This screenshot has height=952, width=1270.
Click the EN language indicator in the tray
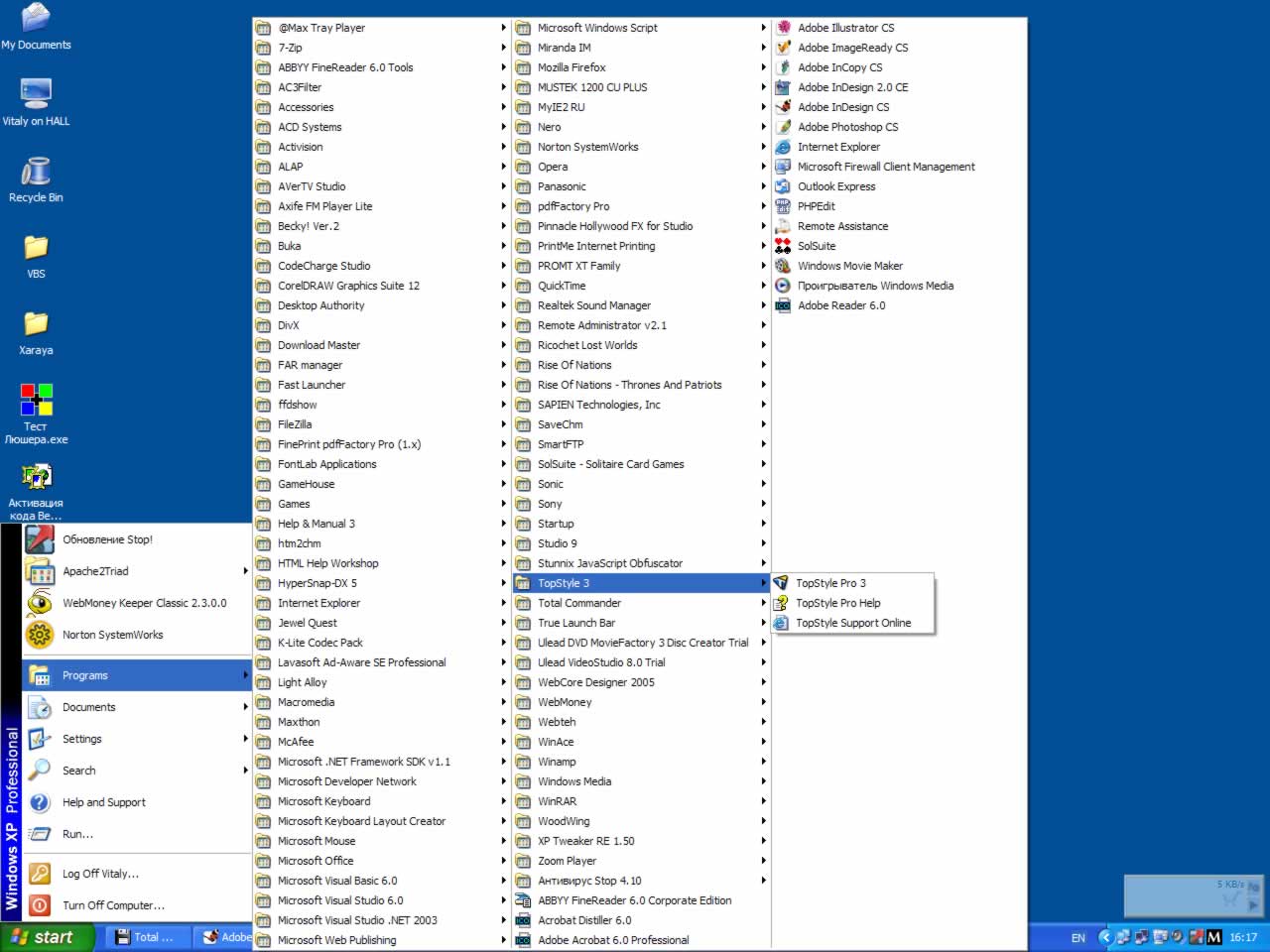point(1078,937)
